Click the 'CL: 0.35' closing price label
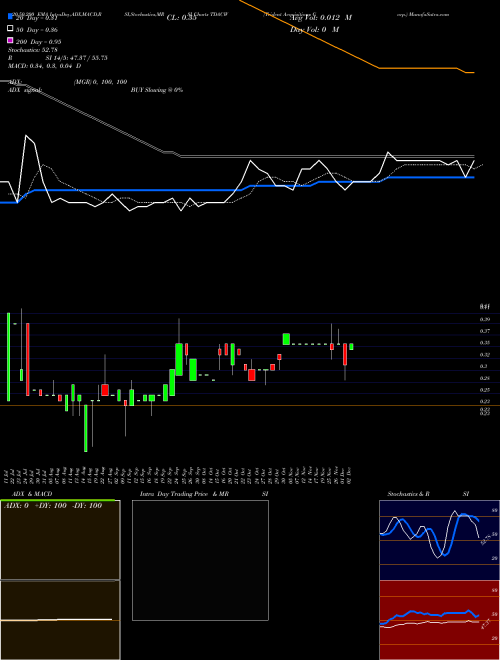The height and width of the screenshot is (660, 500). tap(181, 18)
